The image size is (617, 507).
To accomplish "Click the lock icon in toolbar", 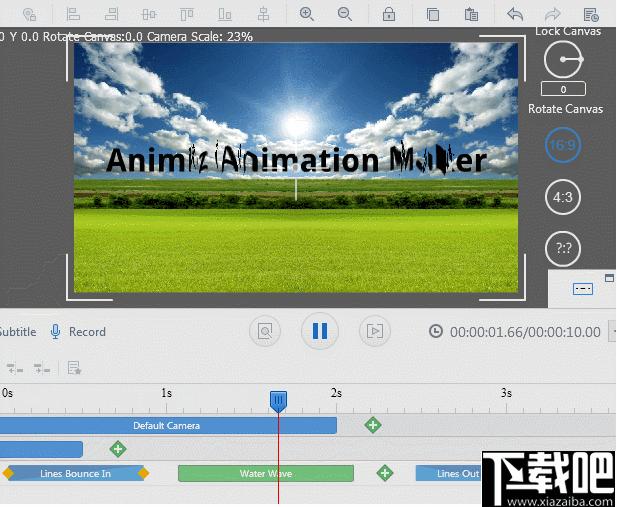I will (x=389, y=14).
